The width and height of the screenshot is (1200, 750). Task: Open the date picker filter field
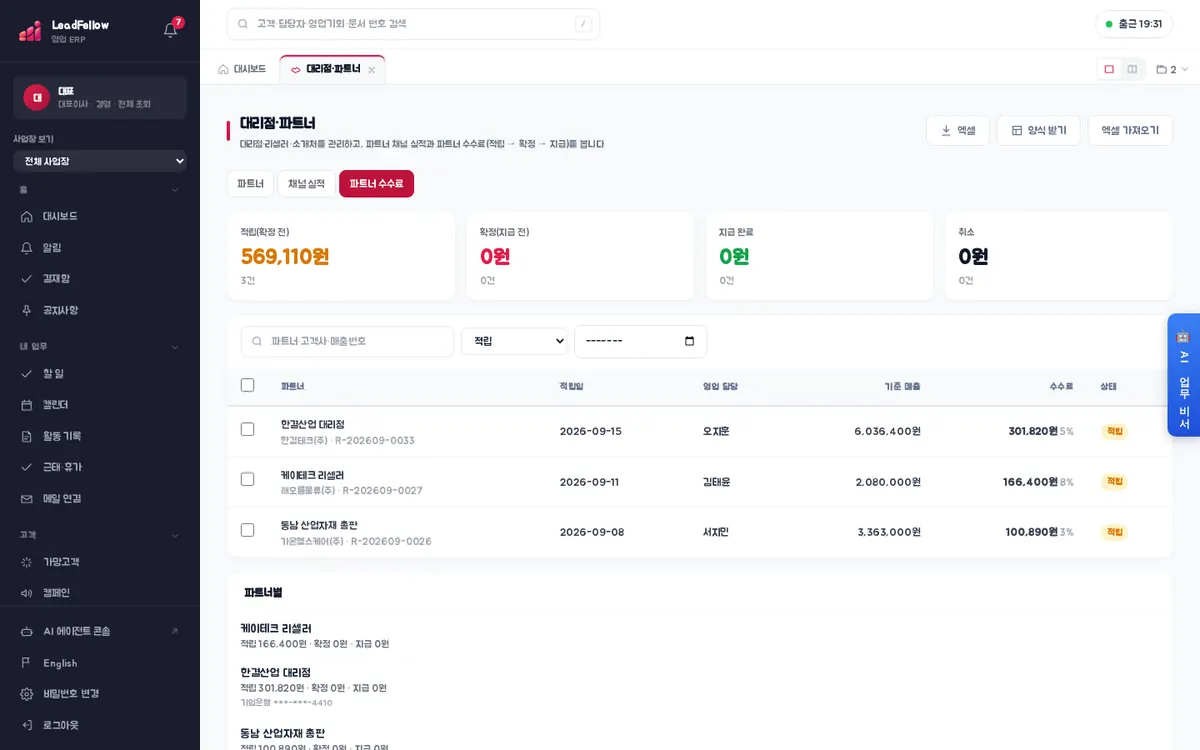tap(640, 341)
